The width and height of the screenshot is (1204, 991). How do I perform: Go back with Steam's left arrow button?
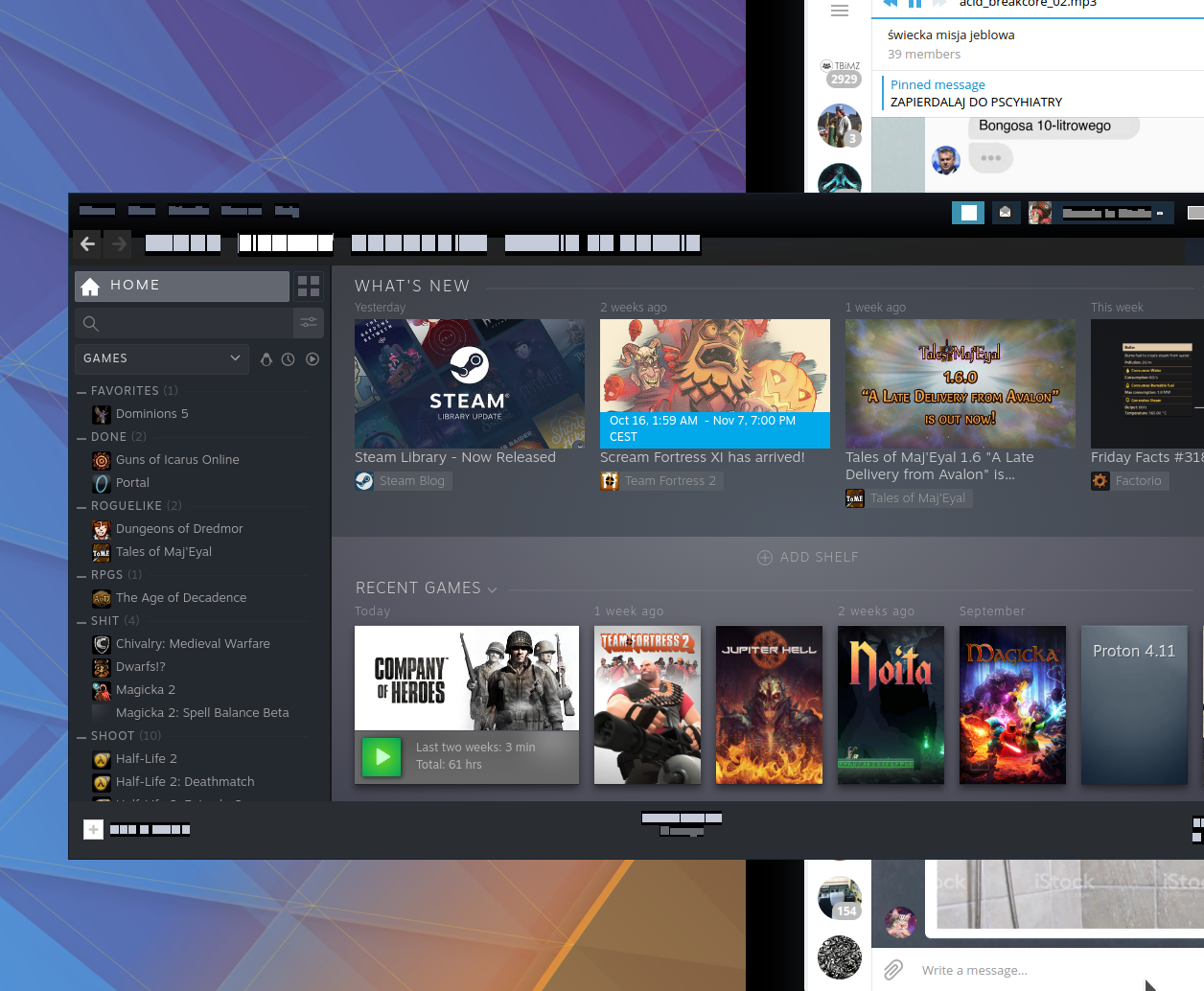click(x=87, y=244)
